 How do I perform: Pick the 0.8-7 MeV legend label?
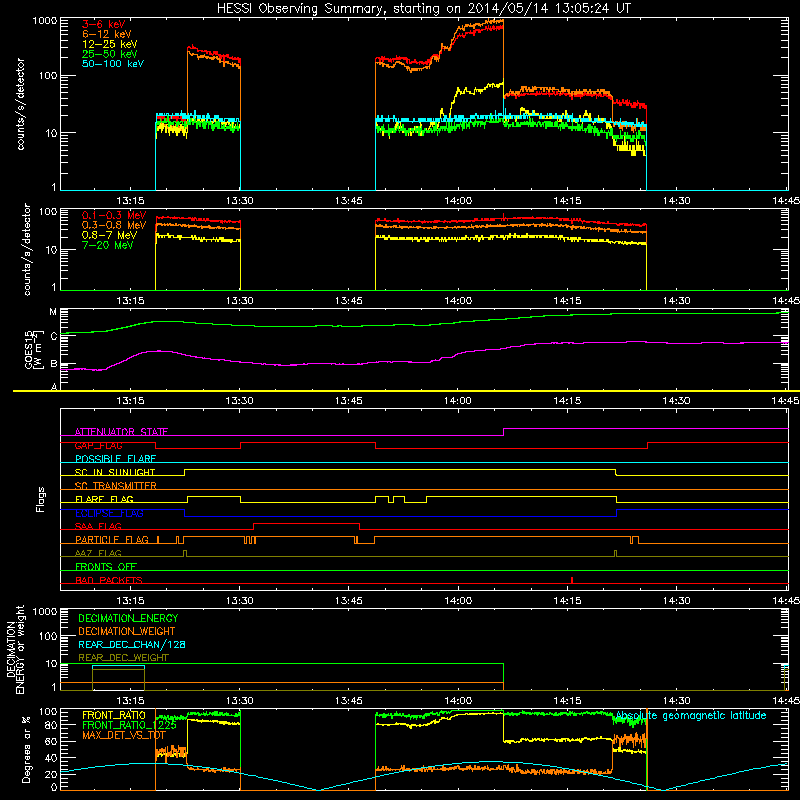pyautogui.click(x=109, y=235)
